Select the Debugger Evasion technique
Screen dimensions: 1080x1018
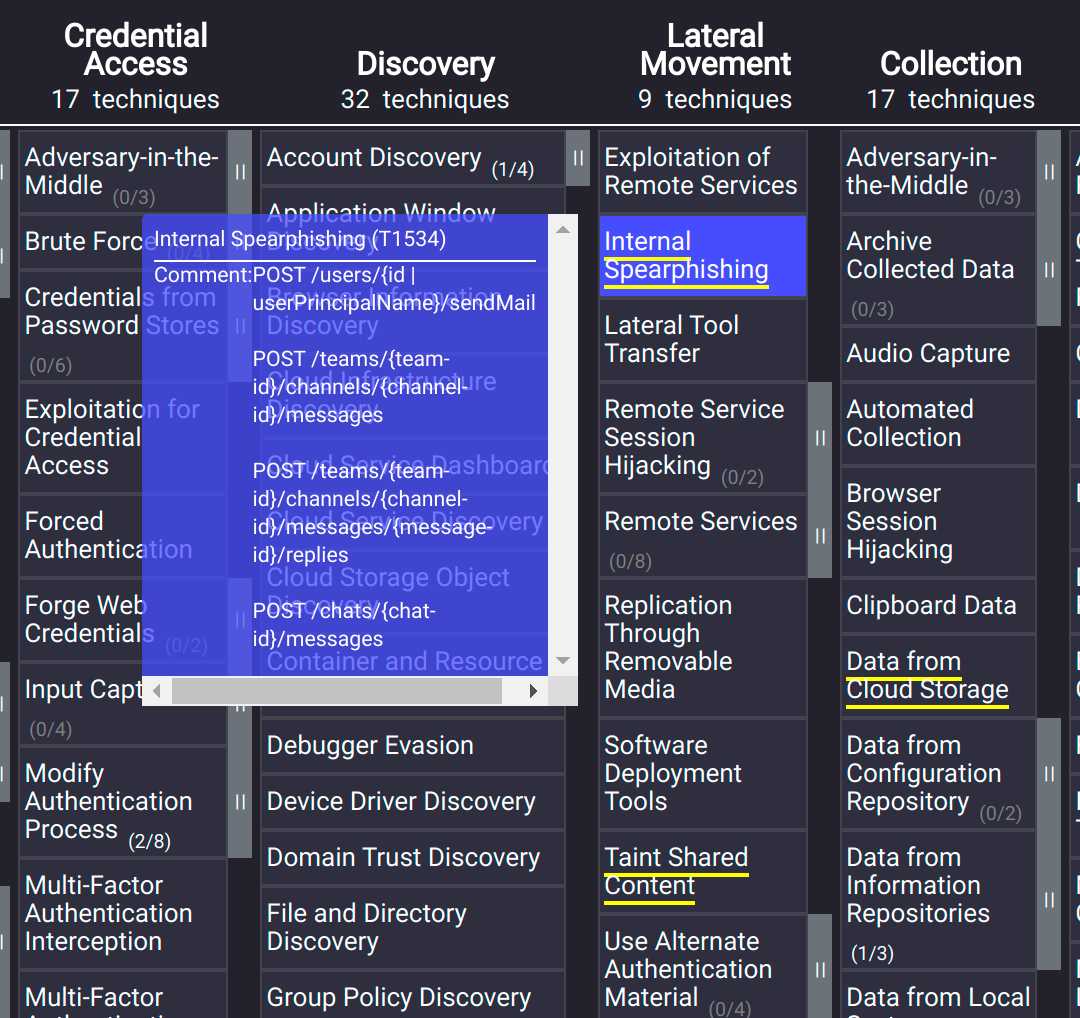click(370, 745)
